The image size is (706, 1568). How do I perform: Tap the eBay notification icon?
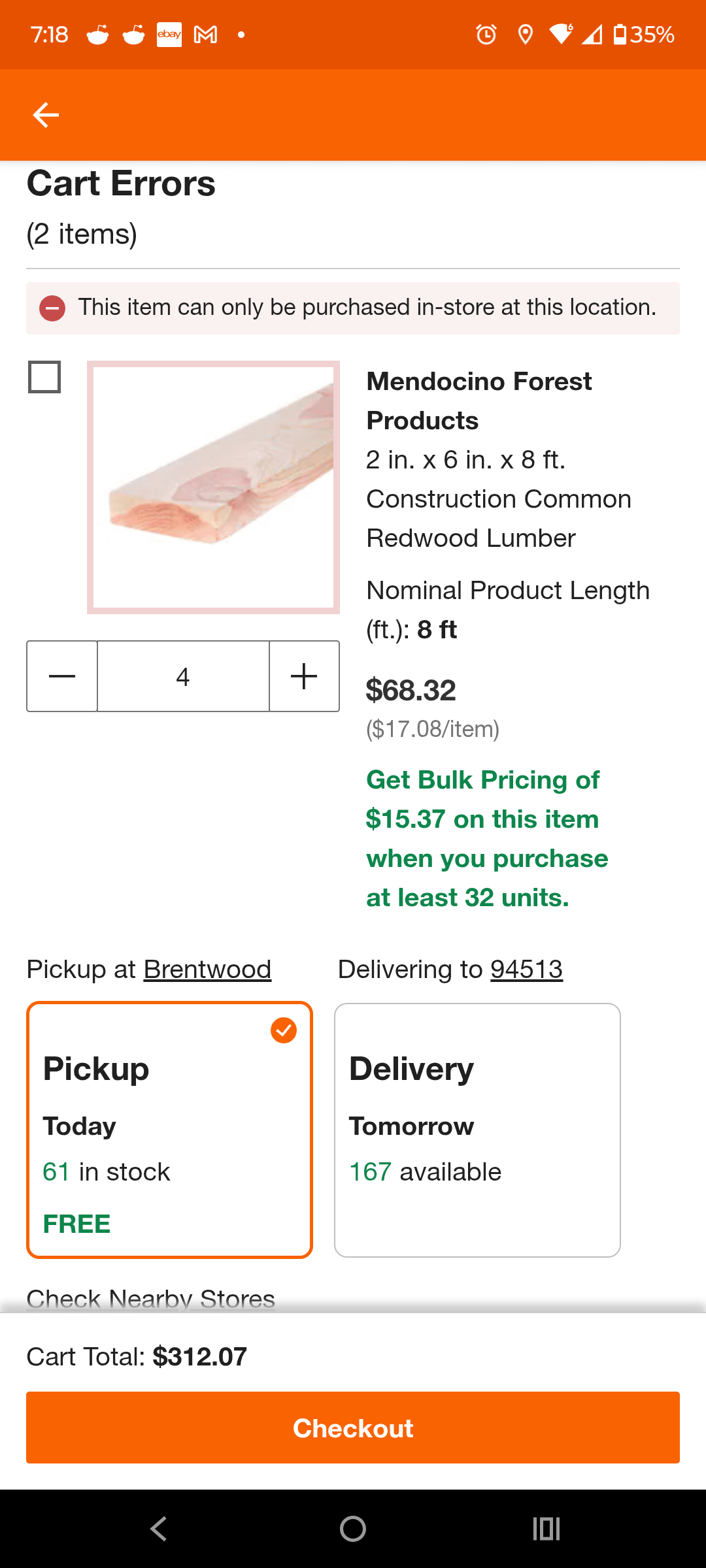click(169, 34)
